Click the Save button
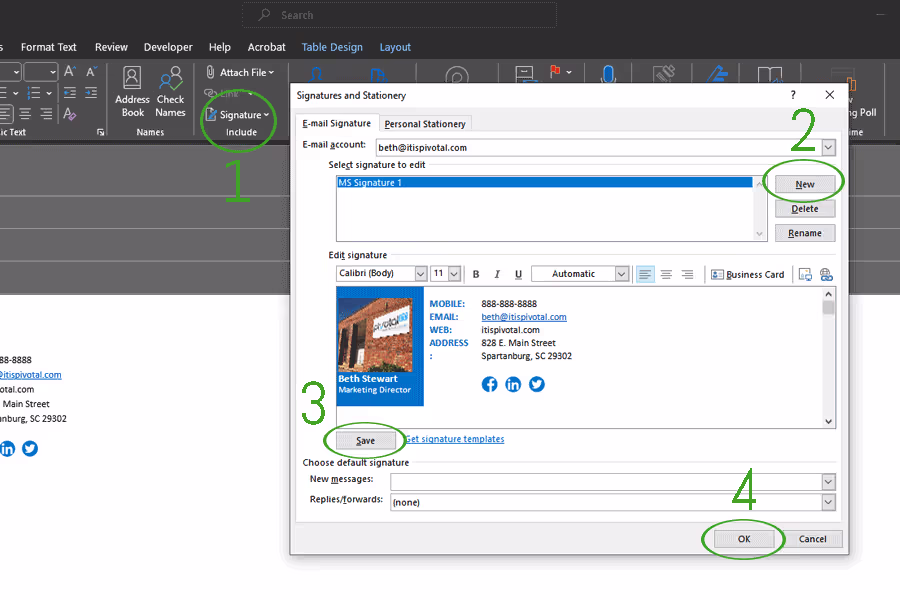 (x=366, y=440)
